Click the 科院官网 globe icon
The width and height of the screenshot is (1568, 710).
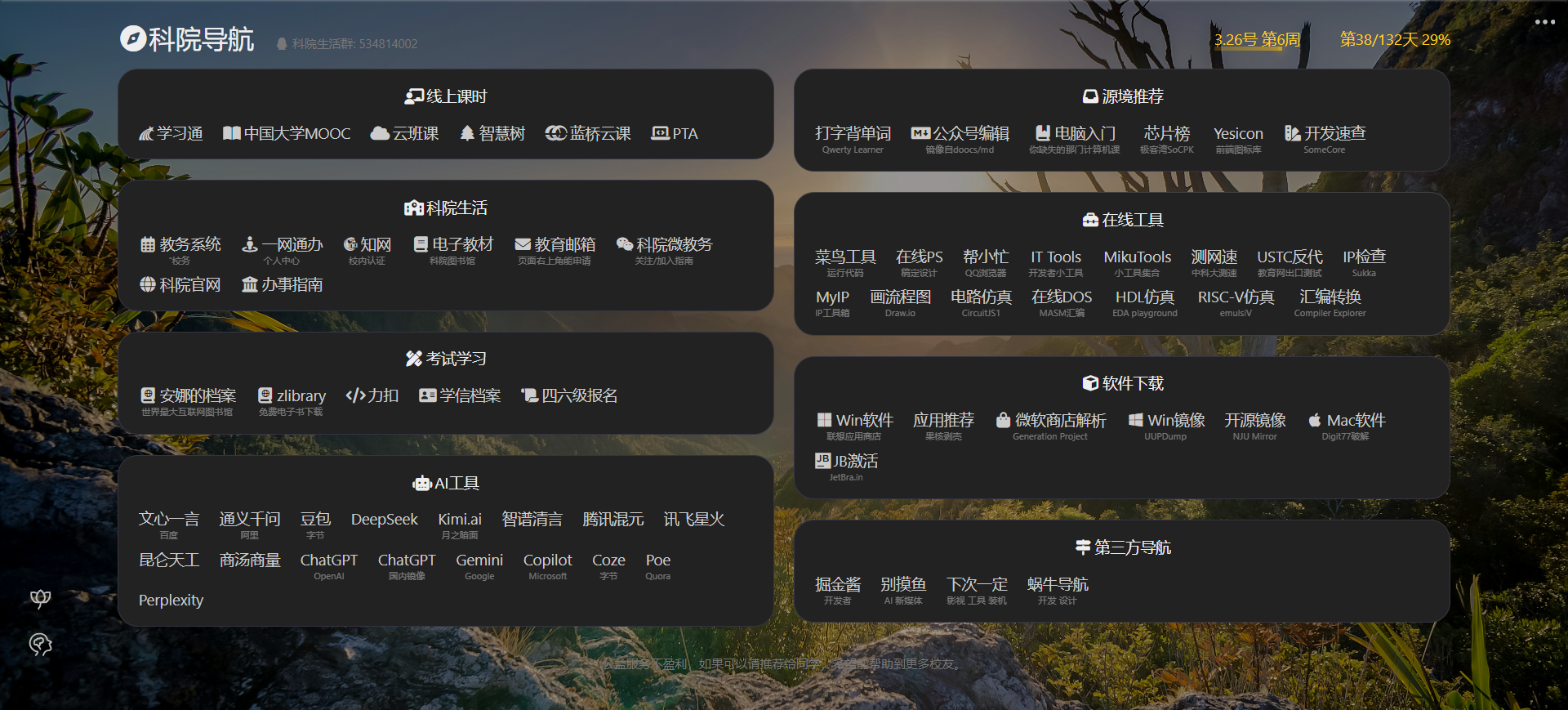(x=148, y=284)
